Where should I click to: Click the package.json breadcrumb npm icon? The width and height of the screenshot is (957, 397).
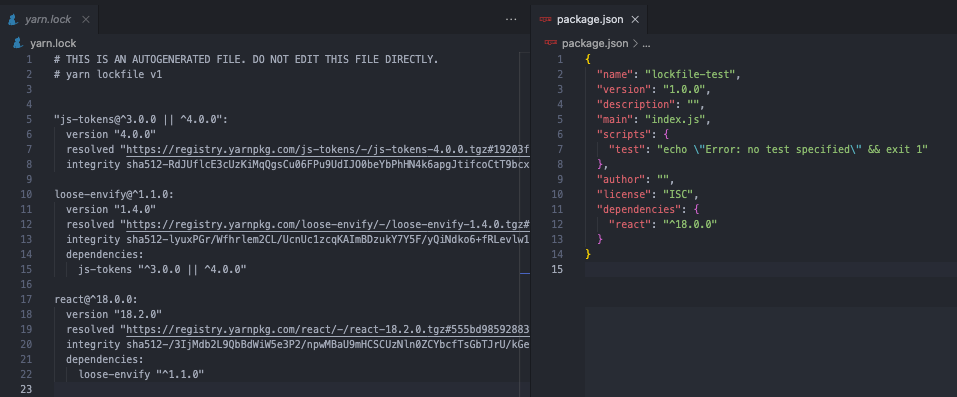click(551, 43)
